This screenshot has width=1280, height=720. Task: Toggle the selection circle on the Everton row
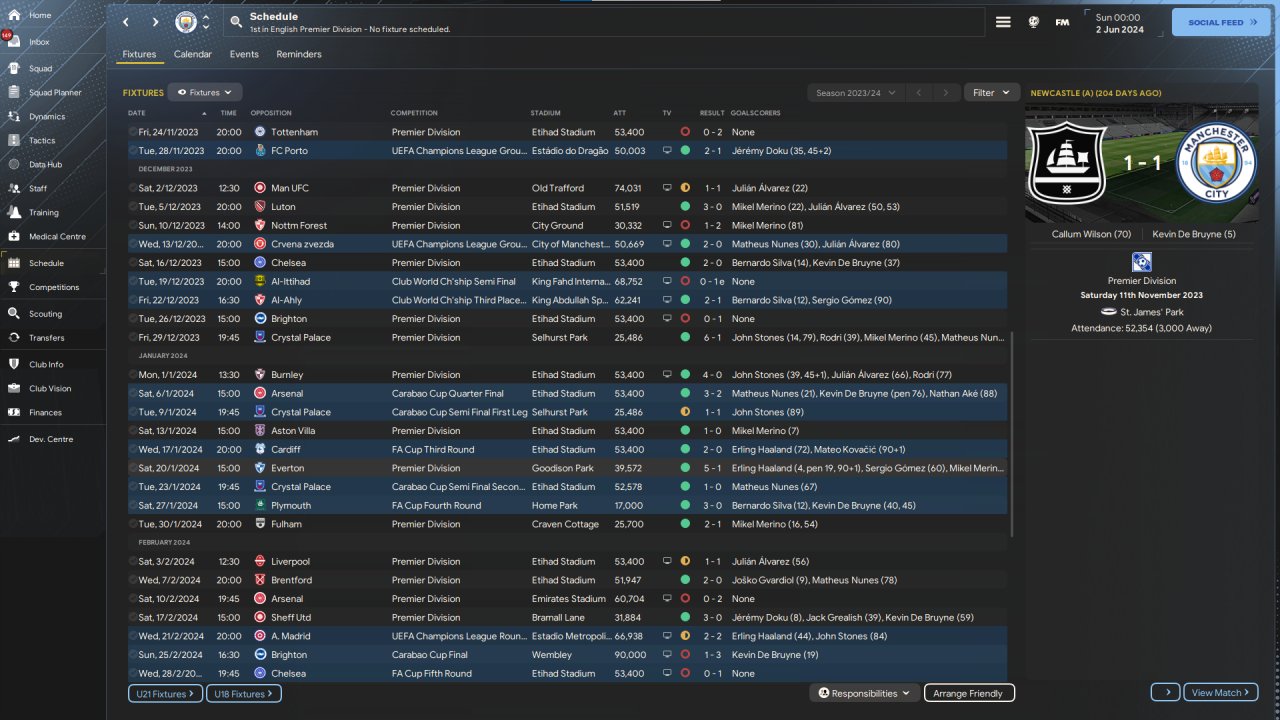(x=133, y=468)
